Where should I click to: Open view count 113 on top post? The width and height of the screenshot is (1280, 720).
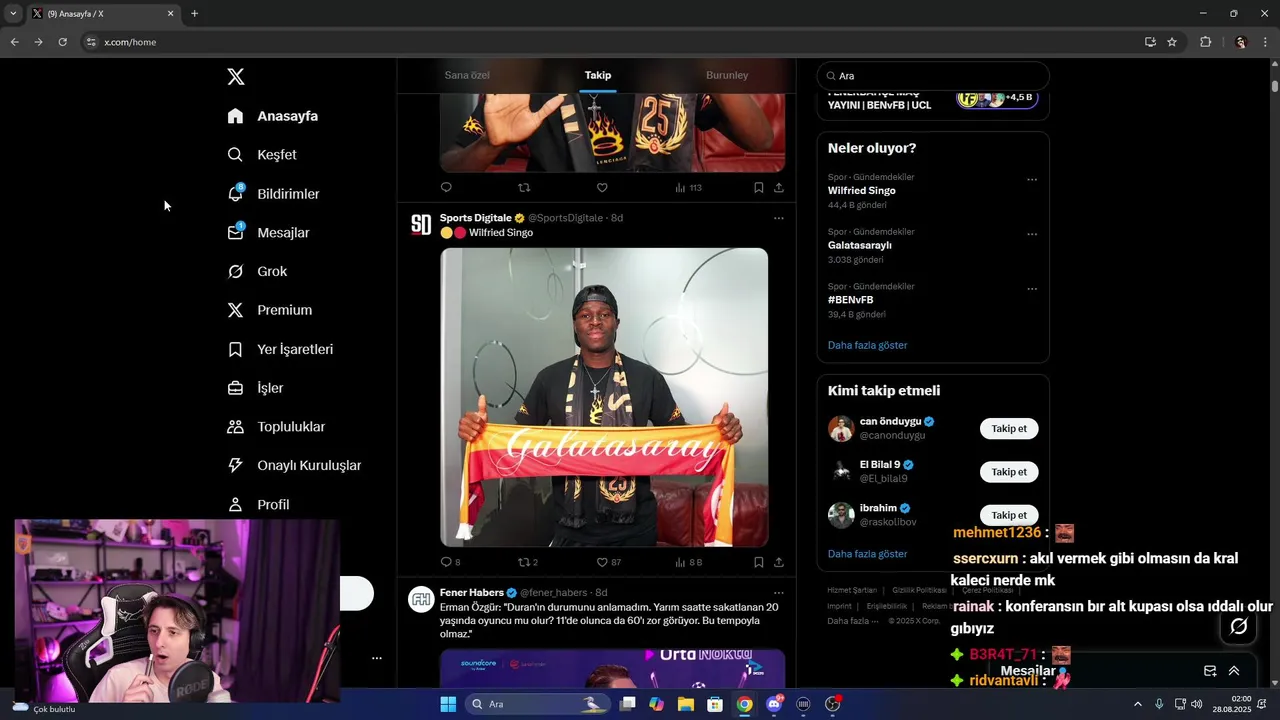(x=688, y=187)
